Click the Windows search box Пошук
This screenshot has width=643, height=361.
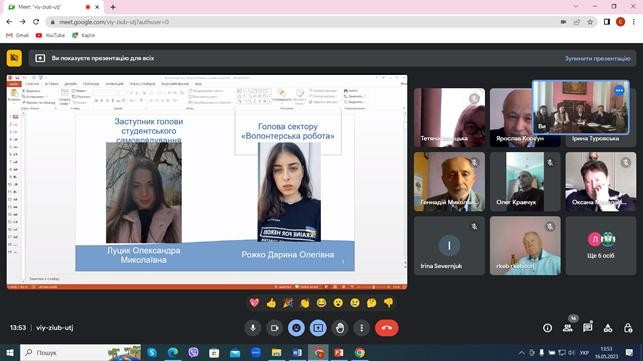(x=80, y=352)
